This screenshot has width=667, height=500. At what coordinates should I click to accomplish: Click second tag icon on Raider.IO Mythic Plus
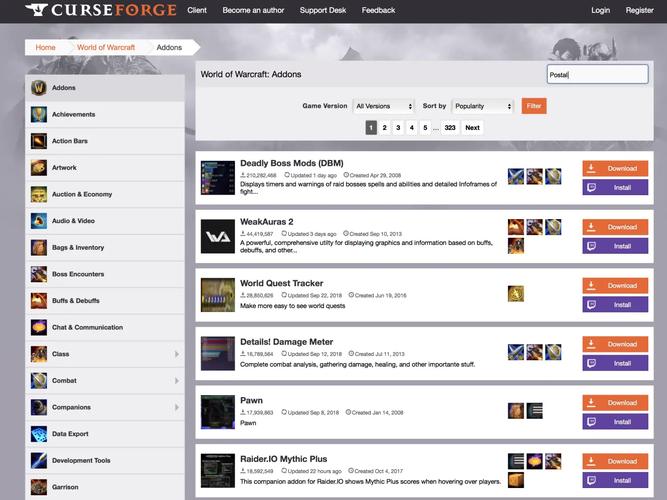pos(535,461)
